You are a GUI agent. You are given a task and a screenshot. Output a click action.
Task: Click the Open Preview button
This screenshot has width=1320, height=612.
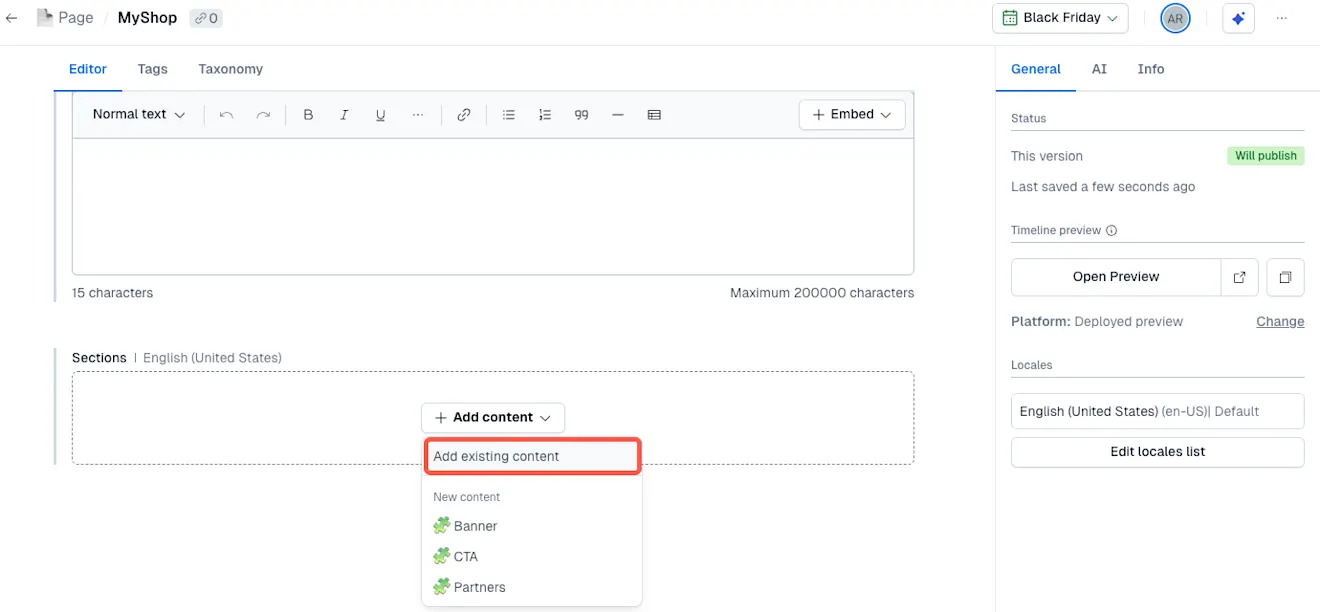coord(1116,277)
